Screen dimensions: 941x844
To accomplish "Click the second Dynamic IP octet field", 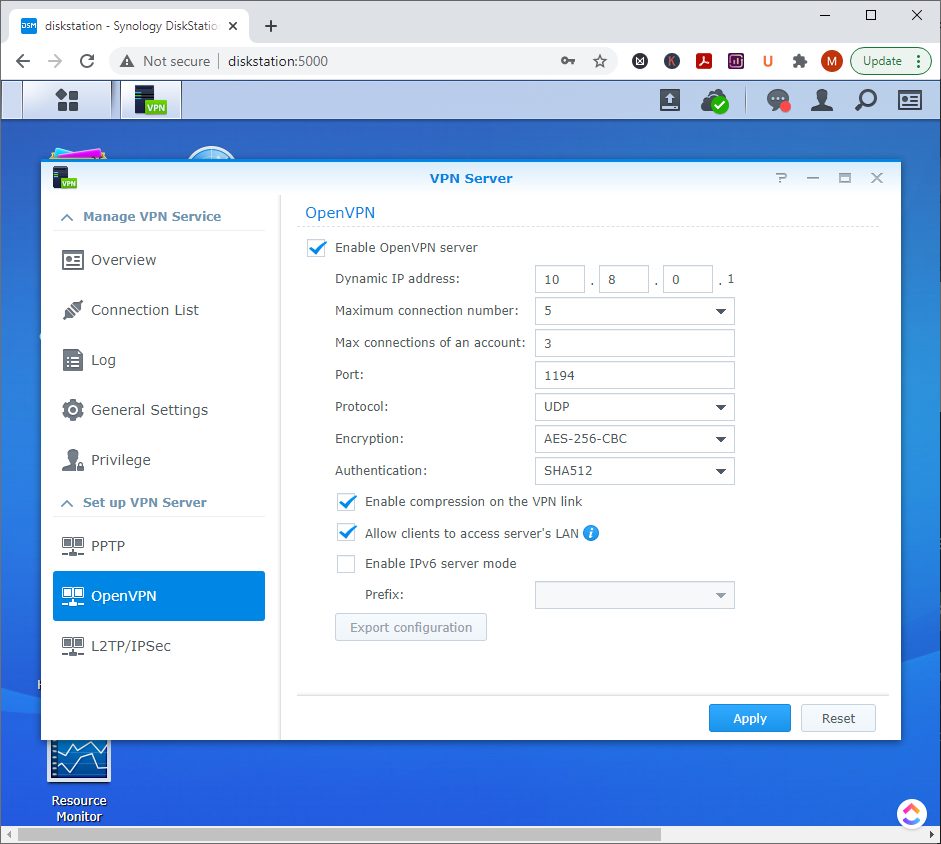I will tap(624, 279).
